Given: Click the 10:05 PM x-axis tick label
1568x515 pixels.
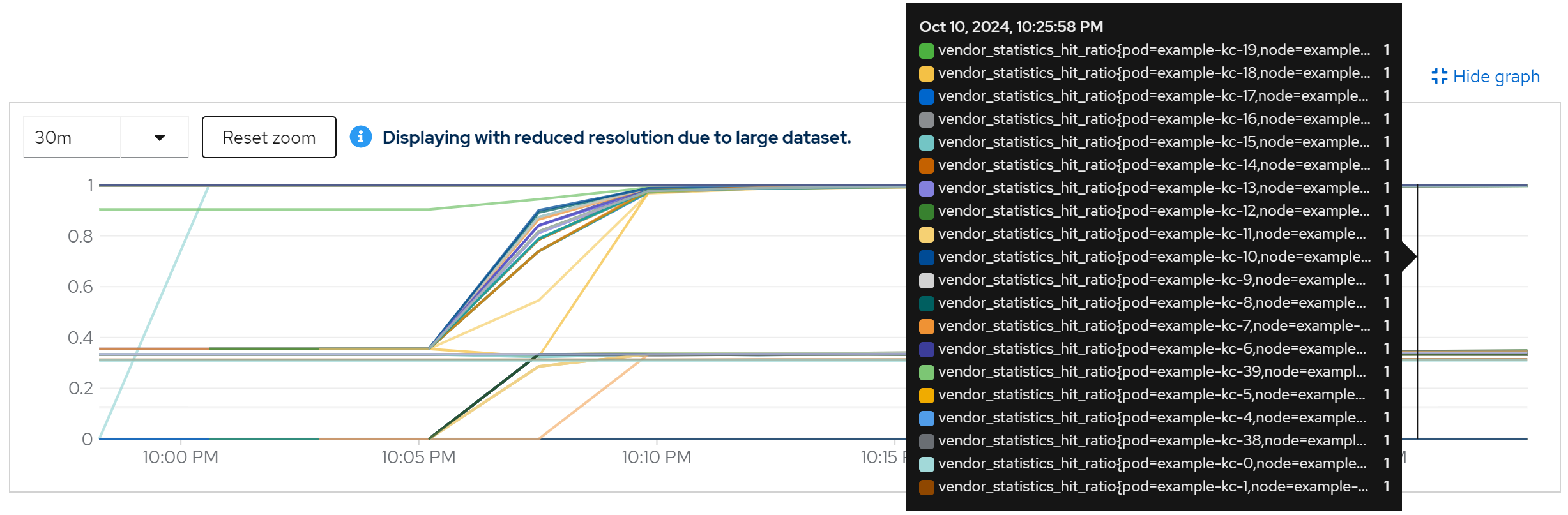Looking at the screenshot, I should [x=418, y=457].
